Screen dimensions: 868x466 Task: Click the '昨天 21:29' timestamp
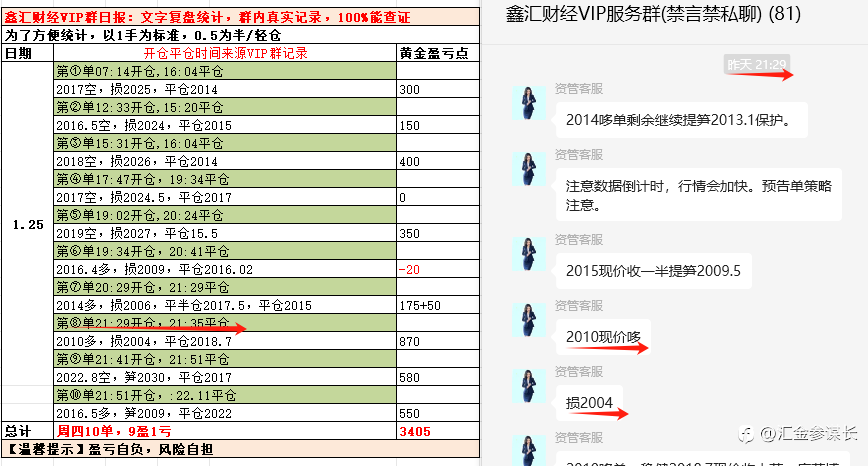(x=756, y=65)
